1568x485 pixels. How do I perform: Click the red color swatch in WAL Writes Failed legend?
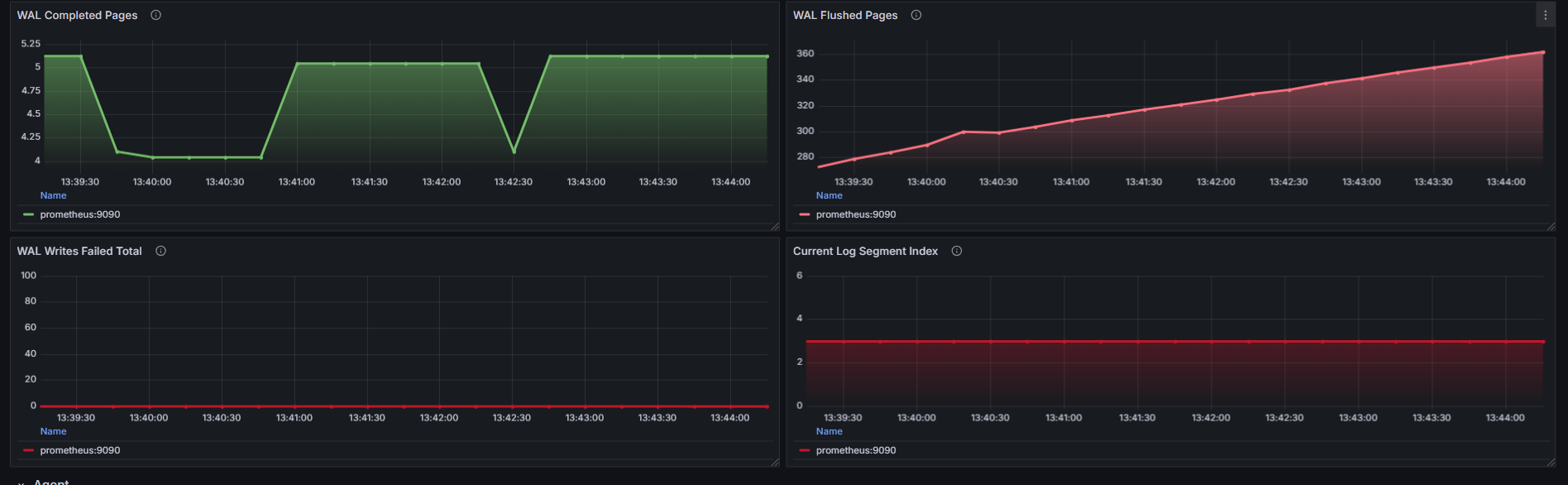point(29,450)
